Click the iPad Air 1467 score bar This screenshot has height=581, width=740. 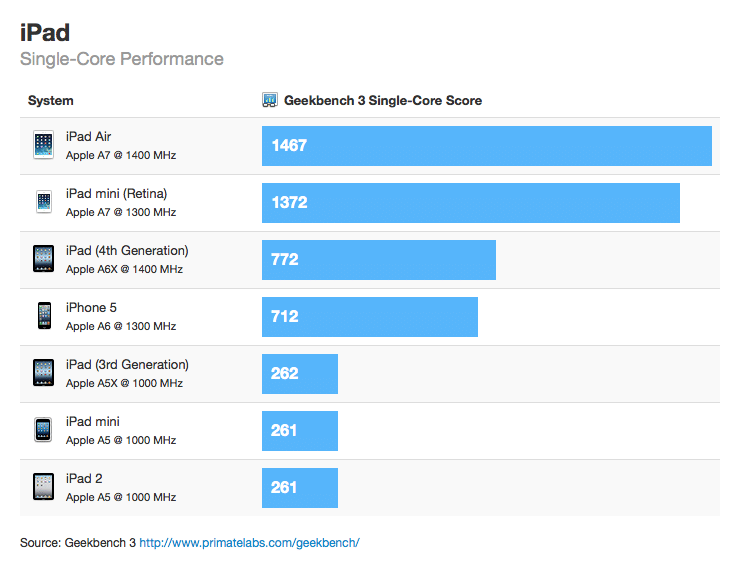[x=486, y=145]
